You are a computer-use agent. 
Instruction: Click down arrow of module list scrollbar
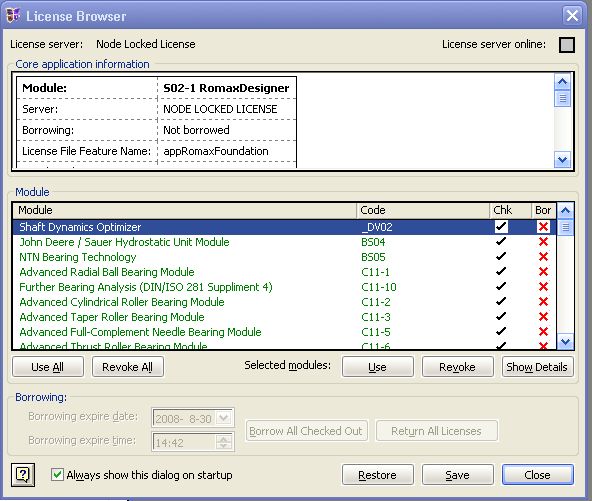point(565,342)
